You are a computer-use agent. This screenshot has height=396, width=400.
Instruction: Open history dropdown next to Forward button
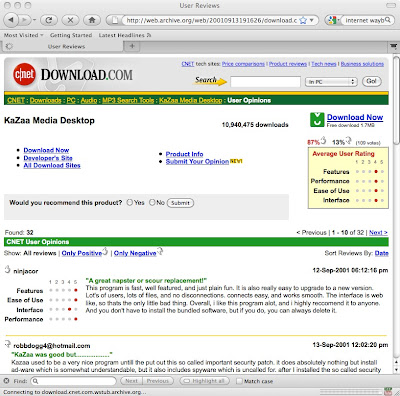coord(34,20)
